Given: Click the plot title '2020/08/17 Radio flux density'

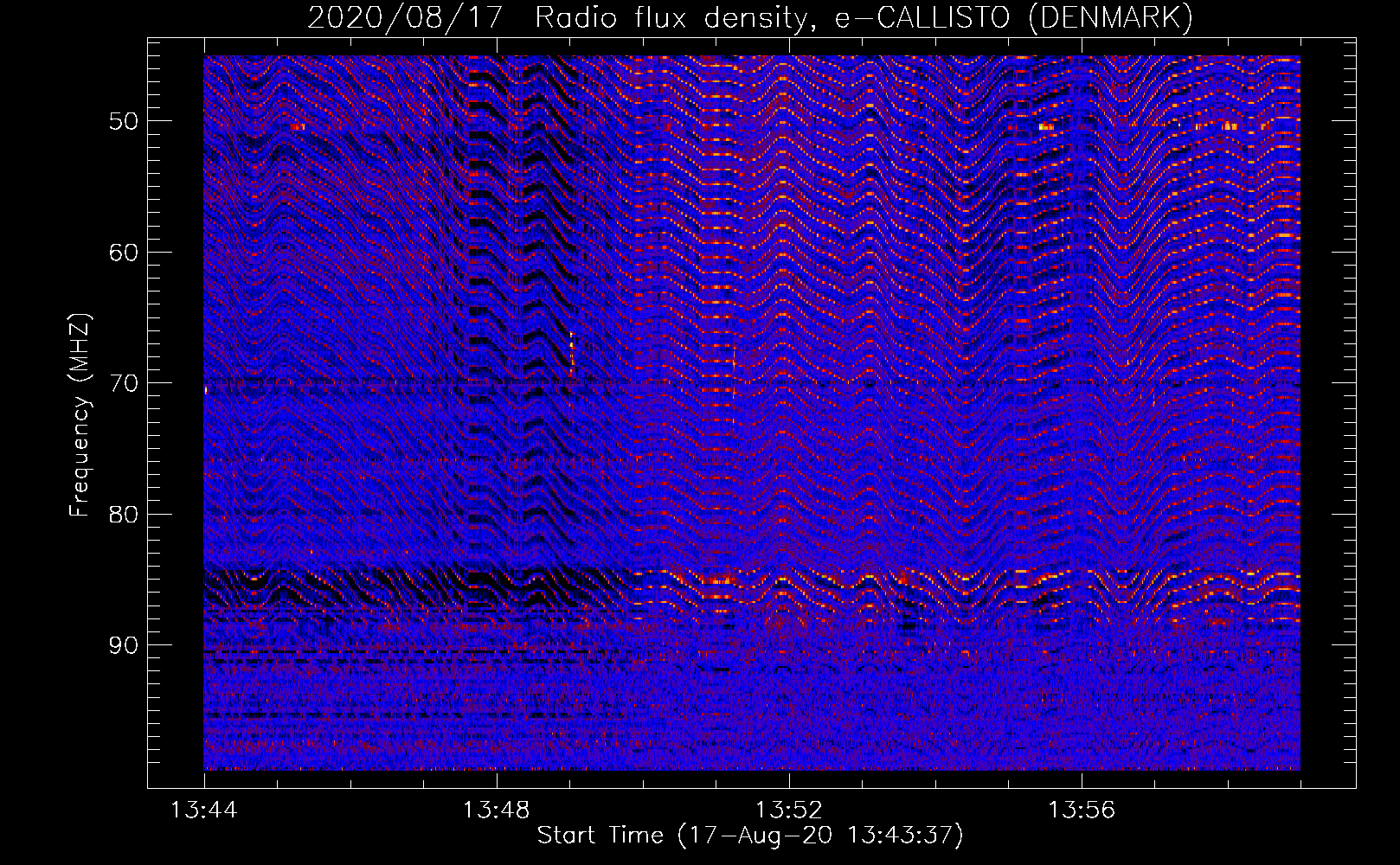Looking at the screenshot, I should click(x=750, y=17).
